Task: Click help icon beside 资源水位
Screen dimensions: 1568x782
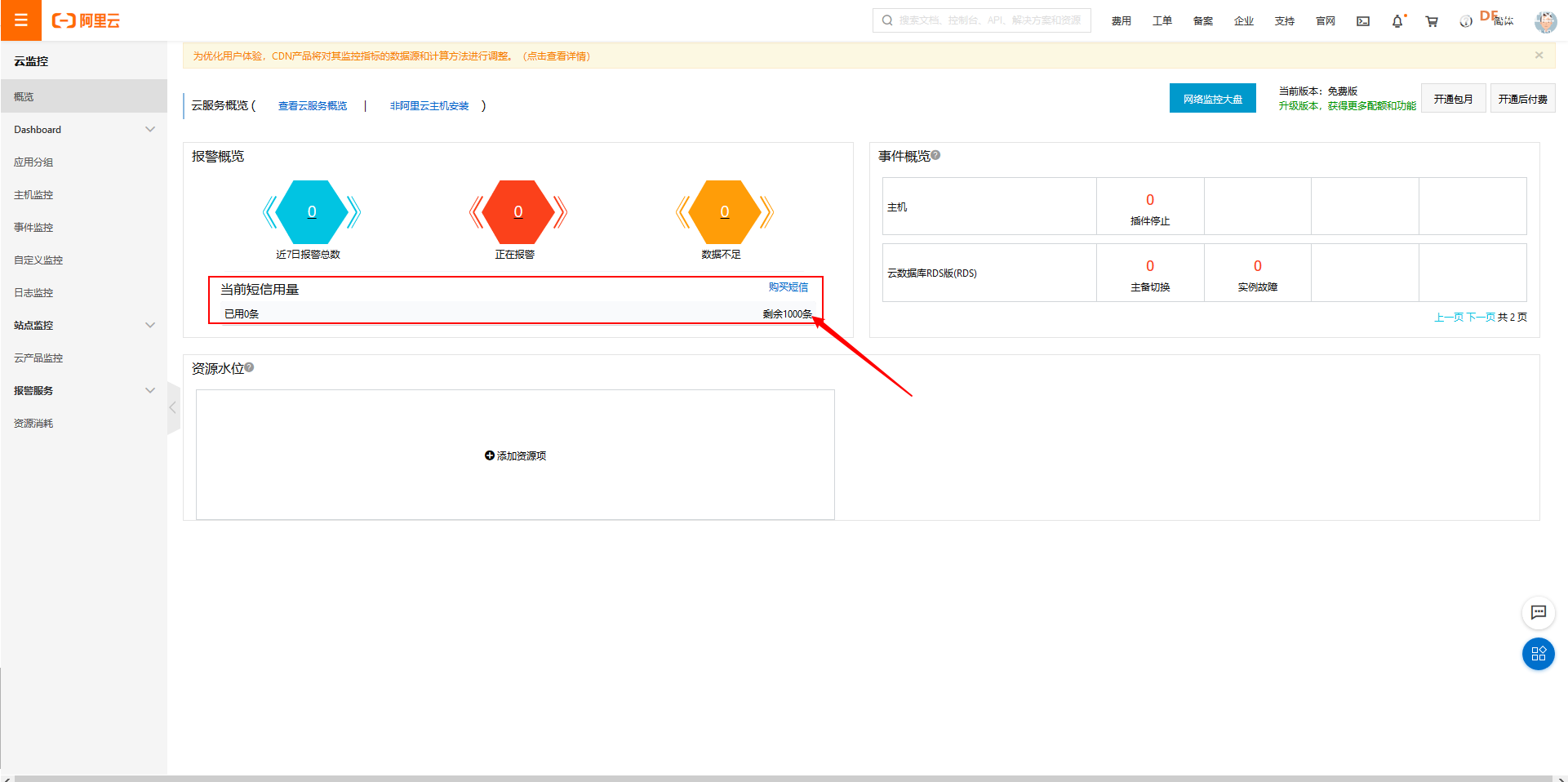Action: (249, 367)
